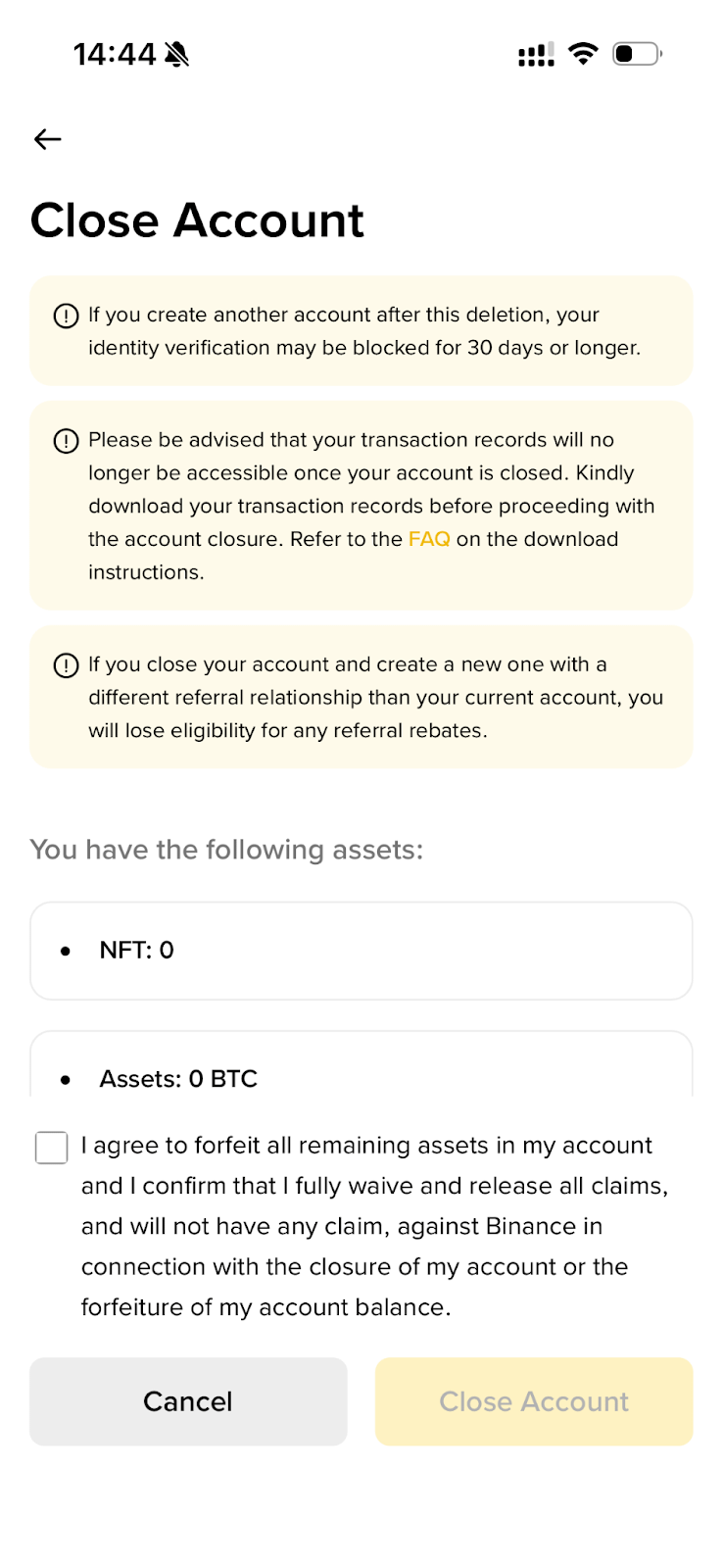Tap the referral rebates eligibility warning text

pos(375,698)
